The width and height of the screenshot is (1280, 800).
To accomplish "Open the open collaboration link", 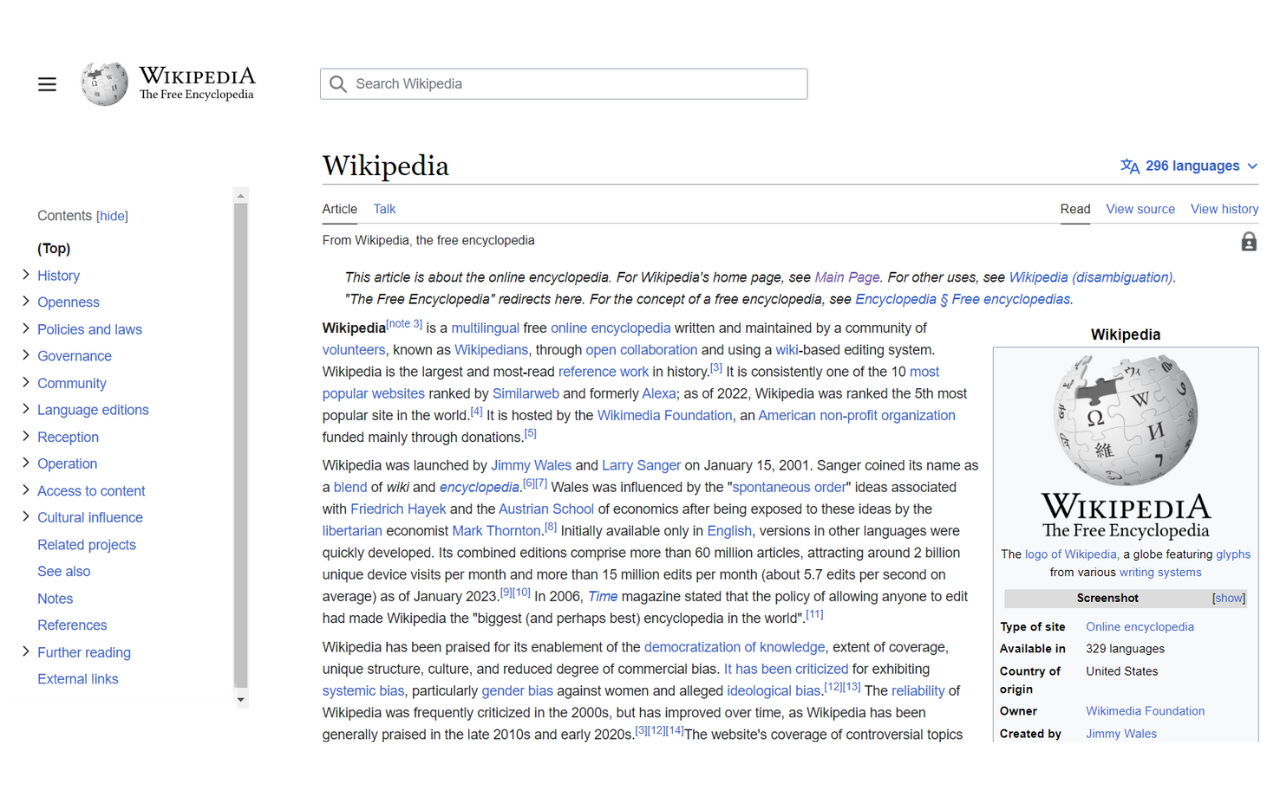I will 641,350.
